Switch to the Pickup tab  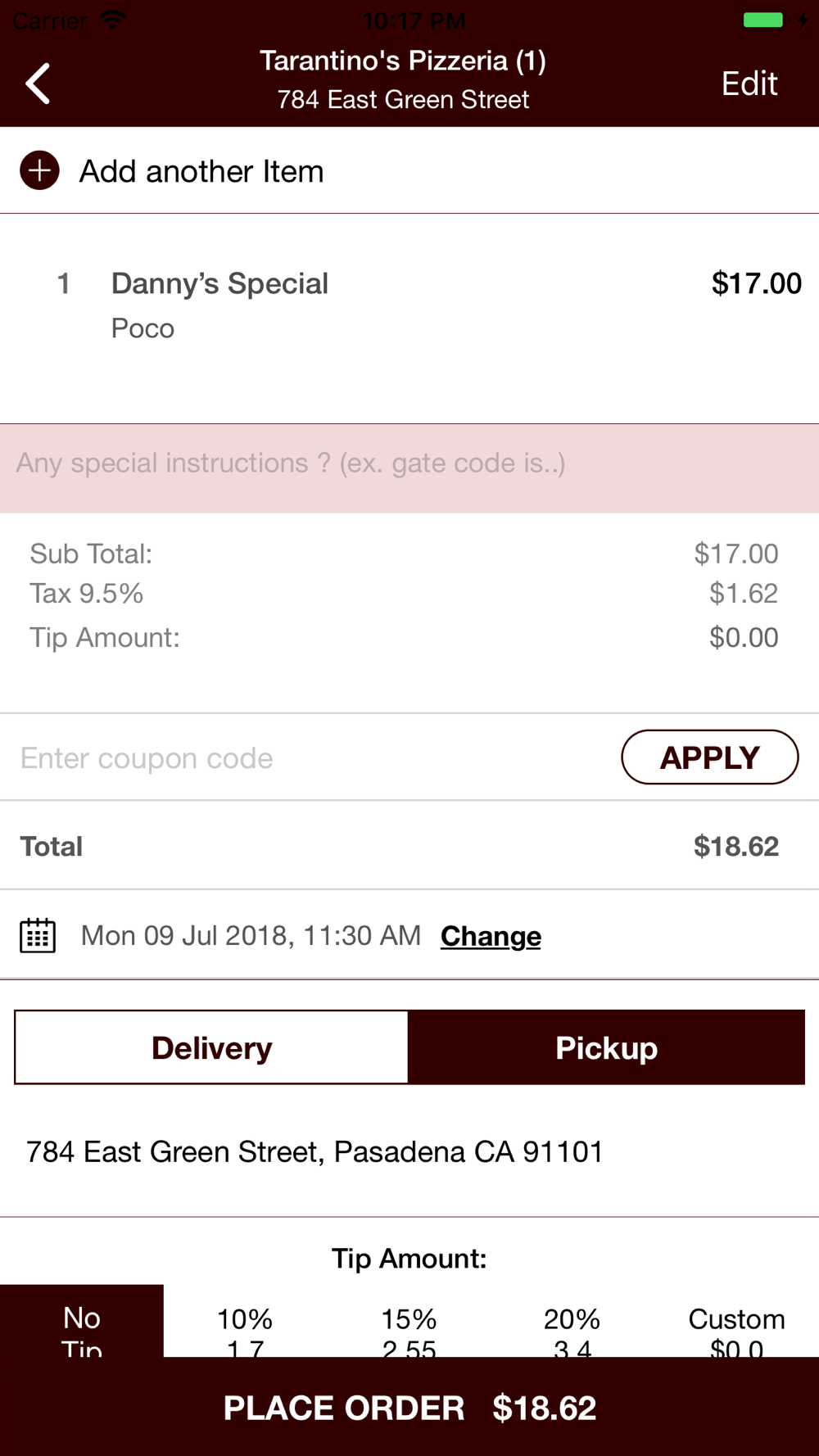click(x=606, y=1047)
